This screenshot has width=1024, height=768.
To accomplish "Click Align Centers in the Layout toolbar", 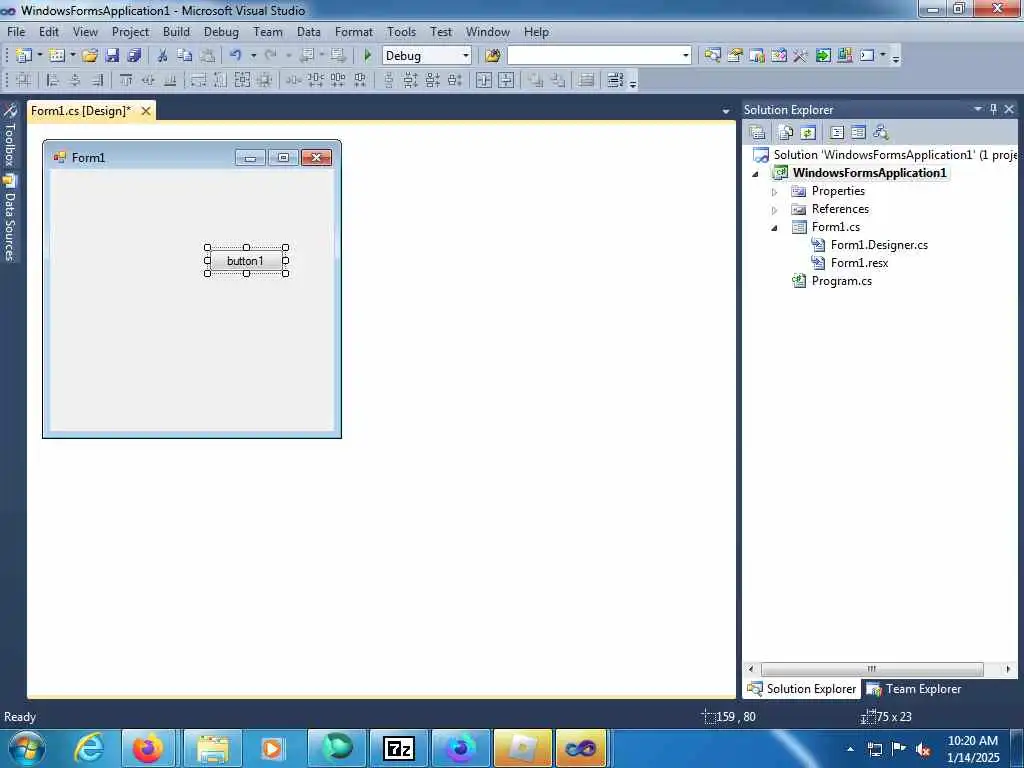I will coord(75,80).
